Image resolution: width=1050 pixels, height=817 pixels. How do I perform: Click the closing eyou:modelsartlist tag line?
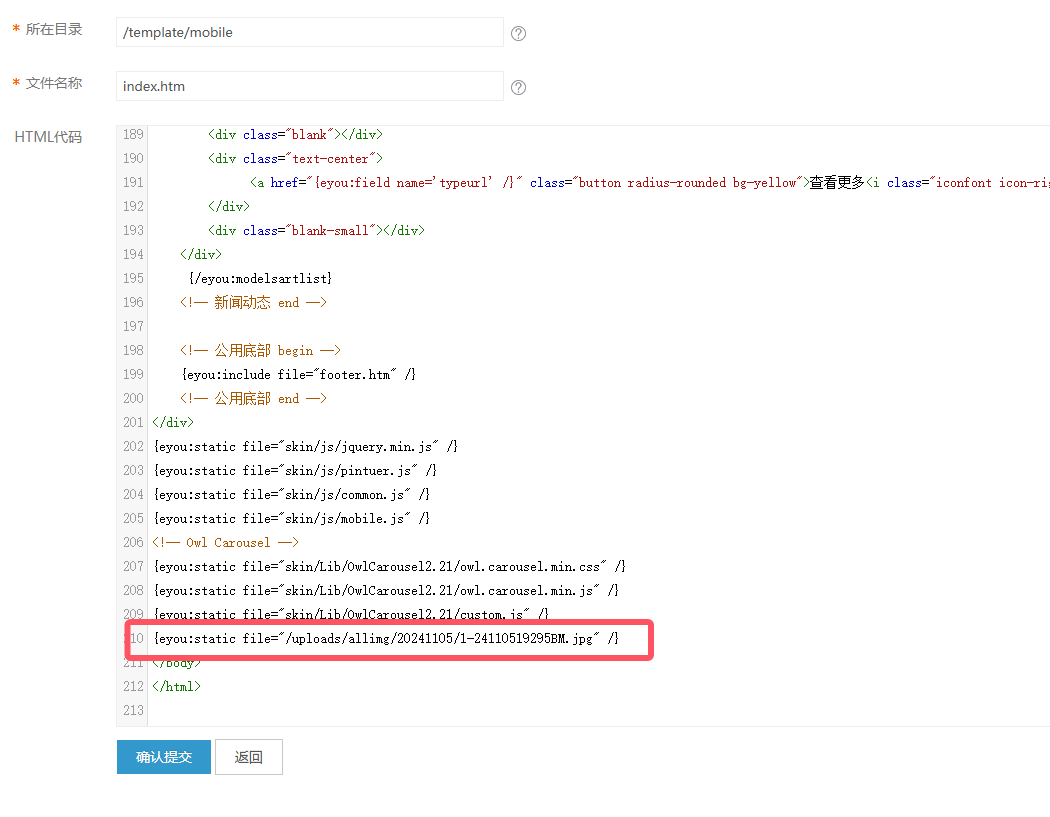[260, 278]
